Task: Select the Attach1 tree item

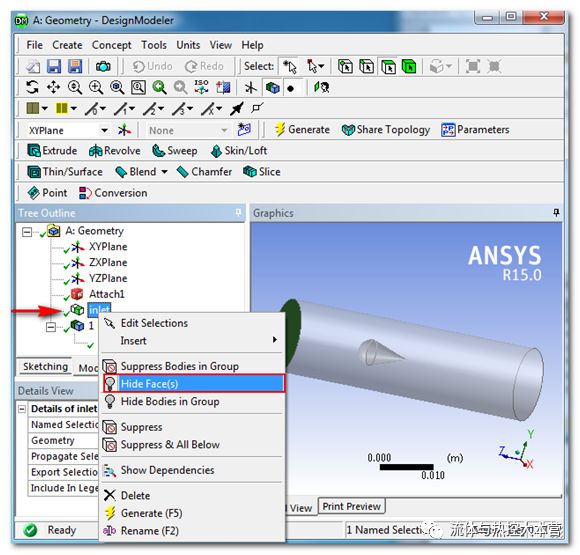Action: (x=107, y=295)
